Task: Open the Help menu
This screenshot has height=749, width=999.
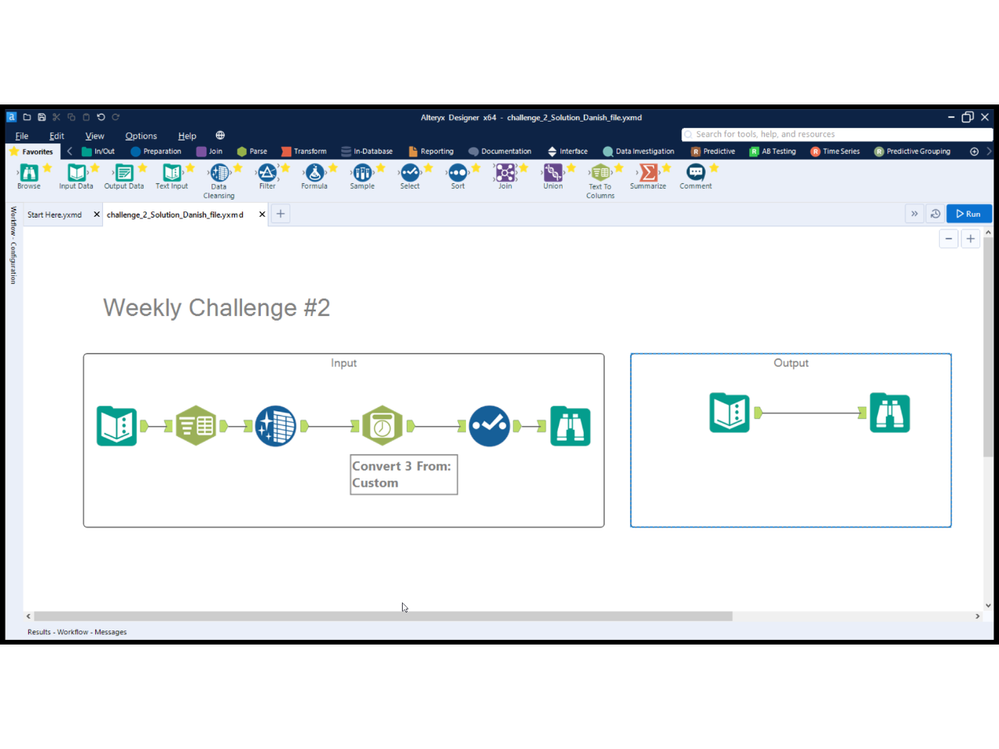Action: pos(187,136)
